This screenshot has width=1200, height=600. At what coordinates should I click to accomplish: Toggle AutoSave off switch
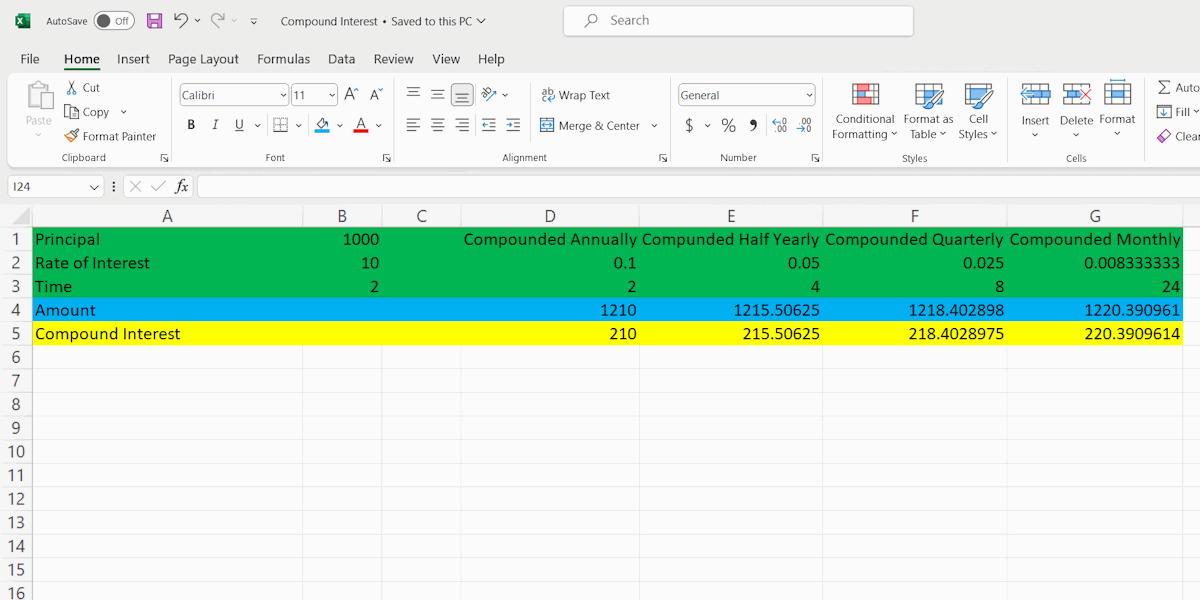pyautogui.click(x=113, y=19)
